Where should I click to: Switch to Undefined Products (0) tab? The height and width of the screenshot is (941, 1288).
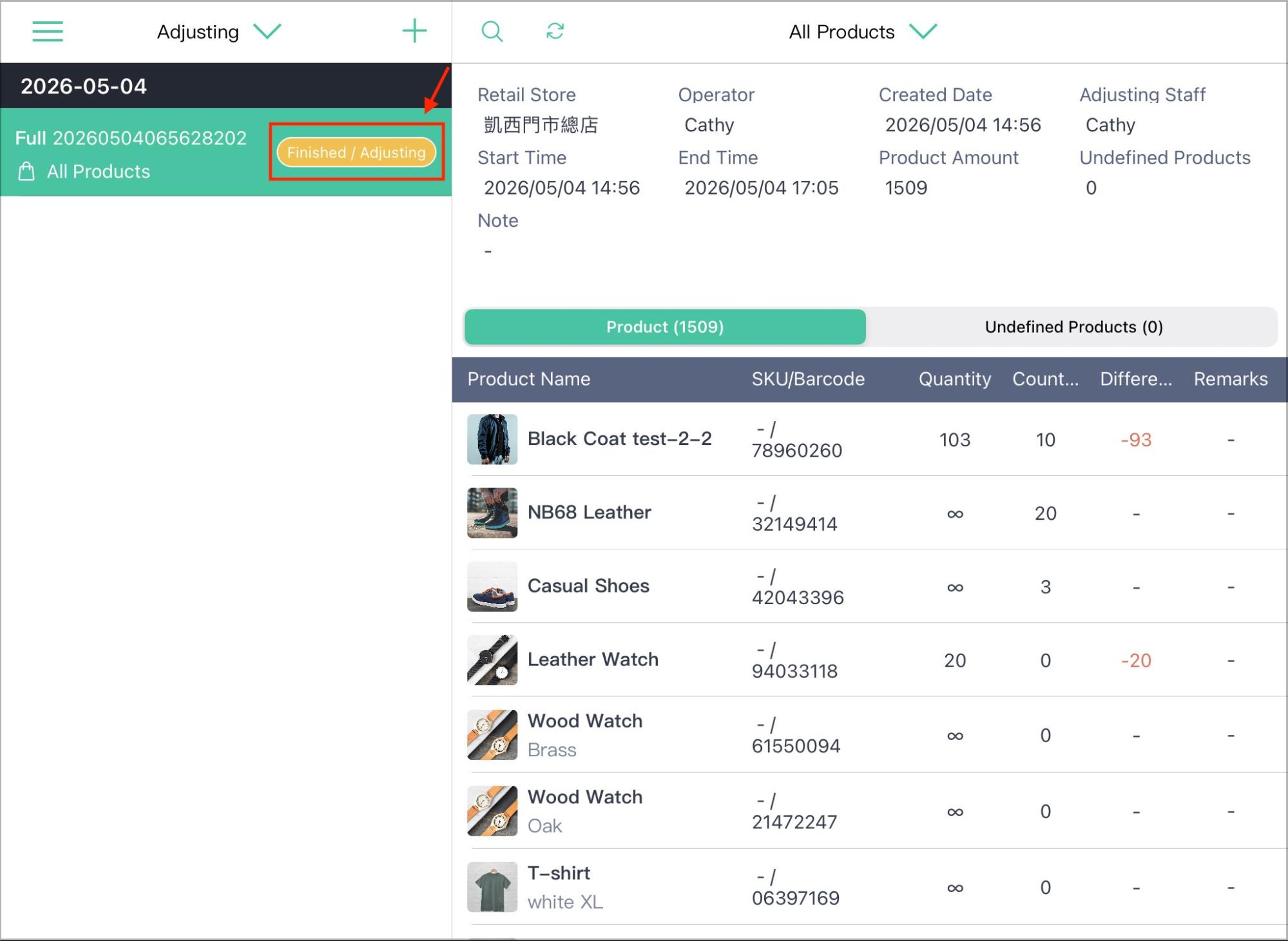point(1073,327)
